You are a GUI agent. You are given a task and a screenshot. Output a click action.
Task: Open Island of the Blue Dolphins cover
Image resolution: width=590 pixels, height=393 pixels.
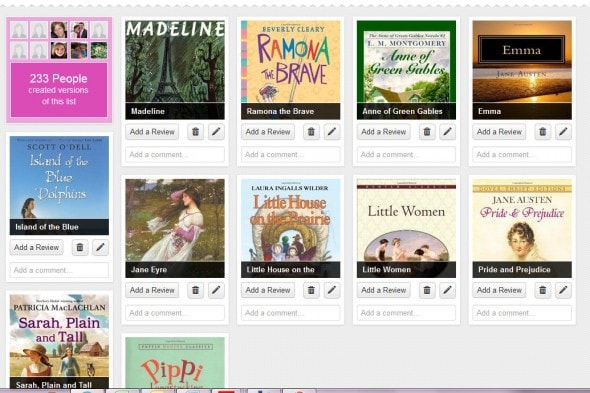point(59,186)
